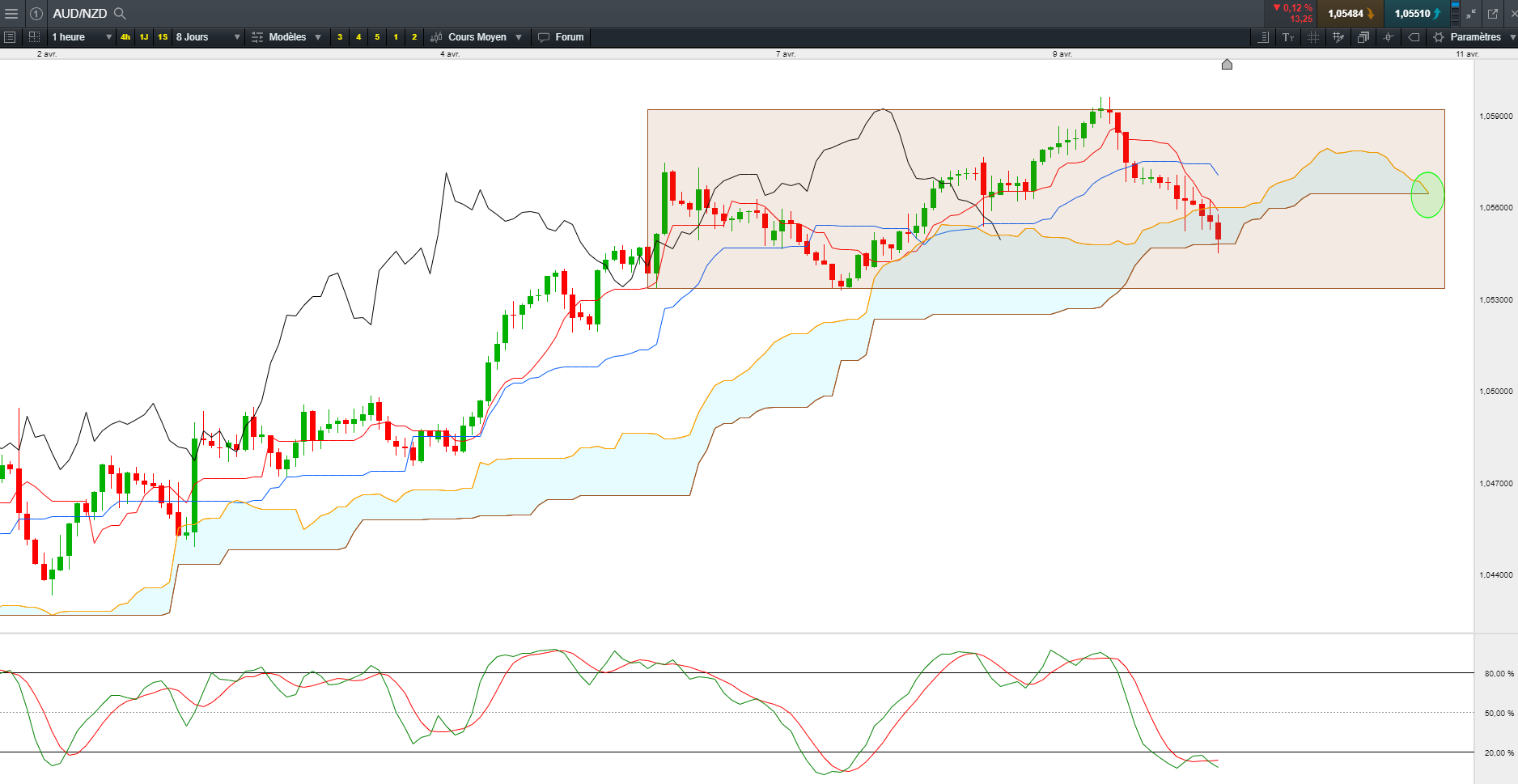The width and height of the screenshot is (1518, 784).
Task: Click the 1,044000 price axis label
Action: pos(1496,575)
